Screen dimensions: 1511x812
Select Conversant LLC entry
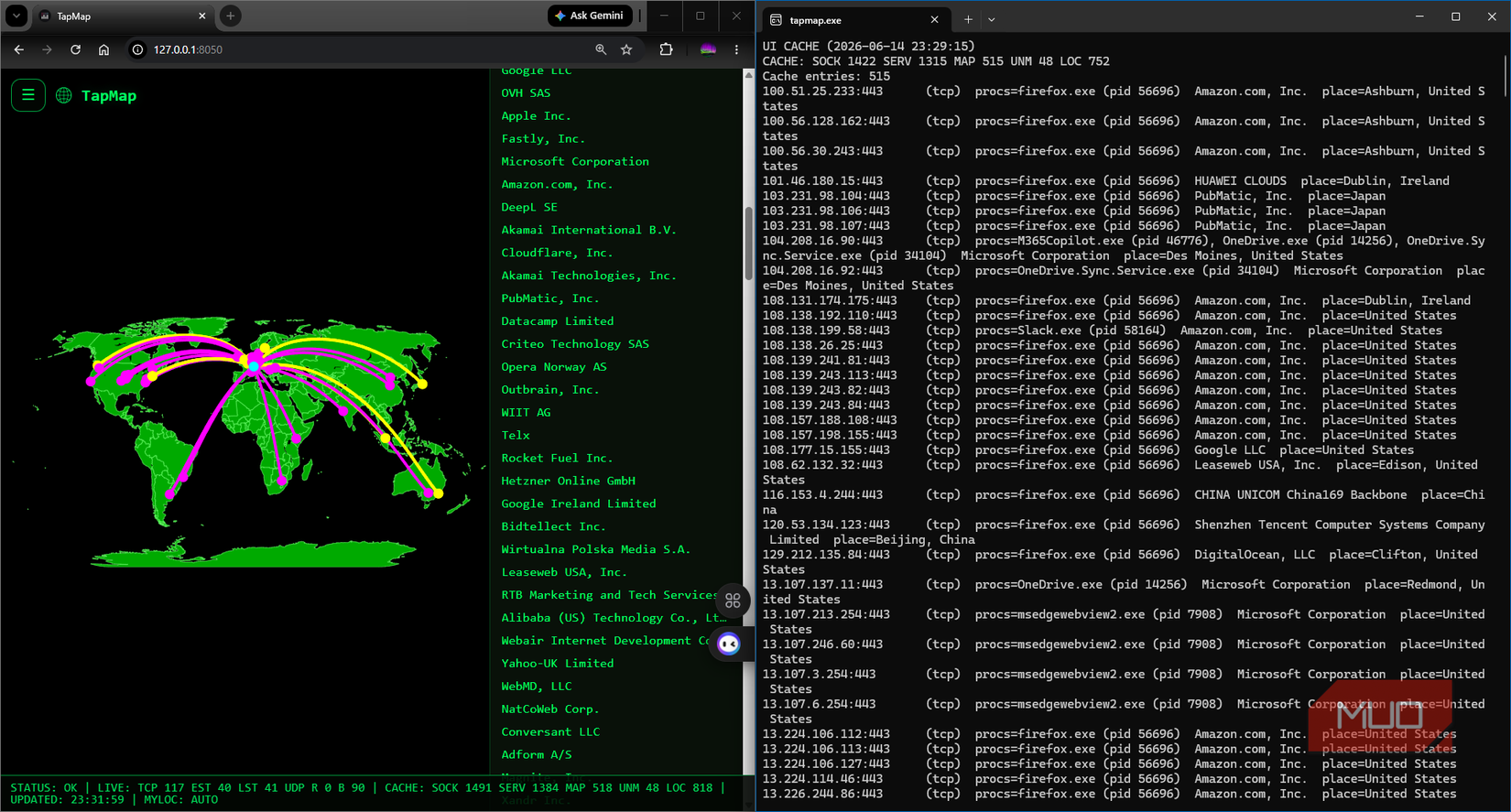point(550,733)
